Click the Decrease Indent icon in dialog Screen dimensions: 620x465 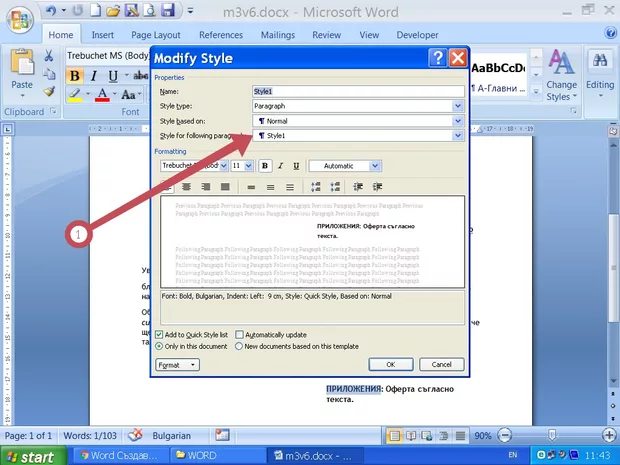pyautogui.click(x=358, y=186)
